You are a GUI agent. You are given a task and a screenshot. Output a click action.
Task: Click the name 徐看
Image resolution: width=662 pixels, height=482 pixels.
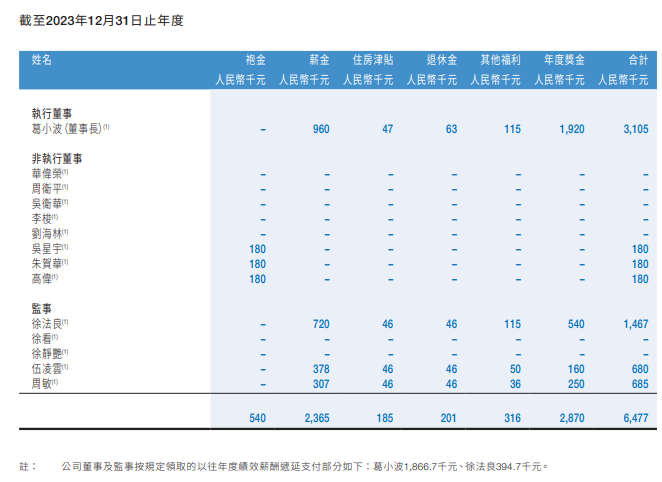[44, 338]
